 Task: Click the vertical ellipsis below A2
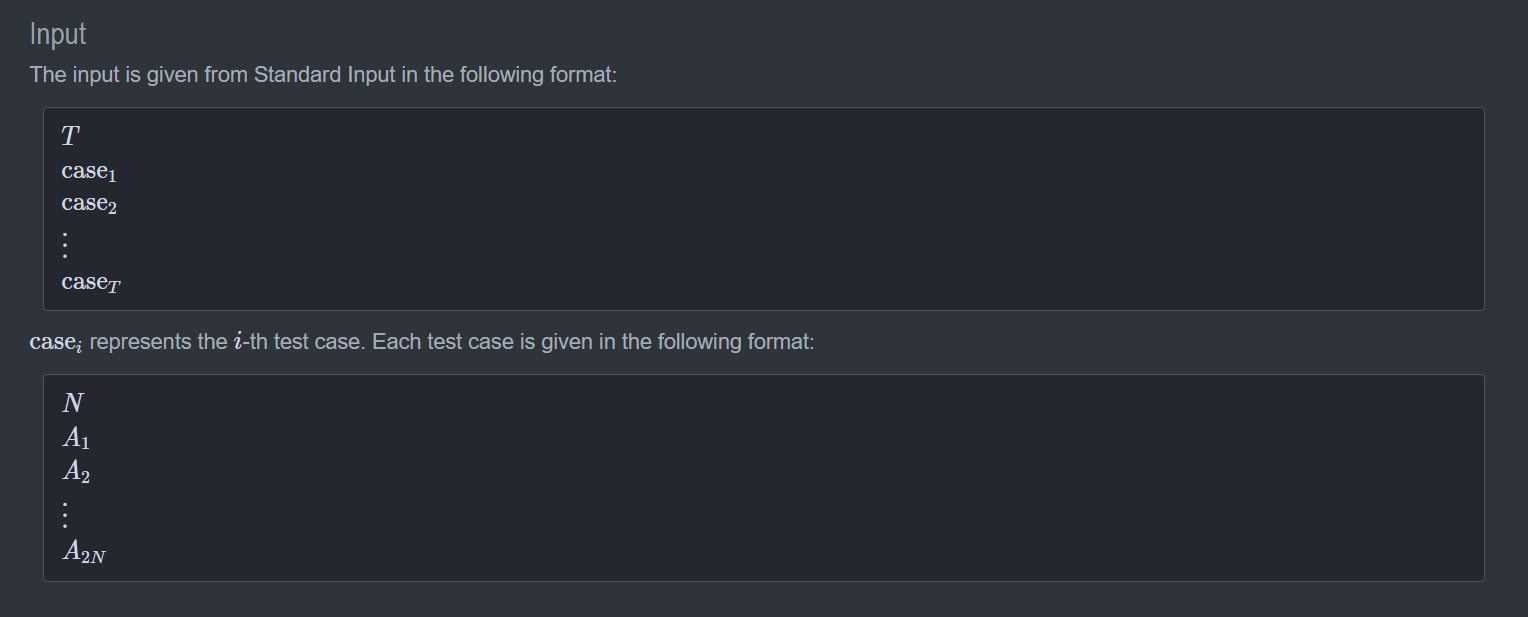[x=65, y=514]
